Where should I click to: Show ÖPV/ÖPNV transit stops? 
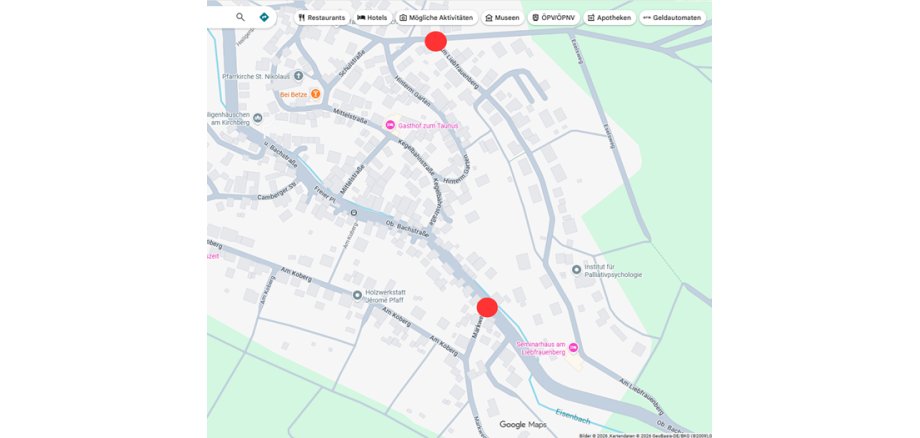554,18
